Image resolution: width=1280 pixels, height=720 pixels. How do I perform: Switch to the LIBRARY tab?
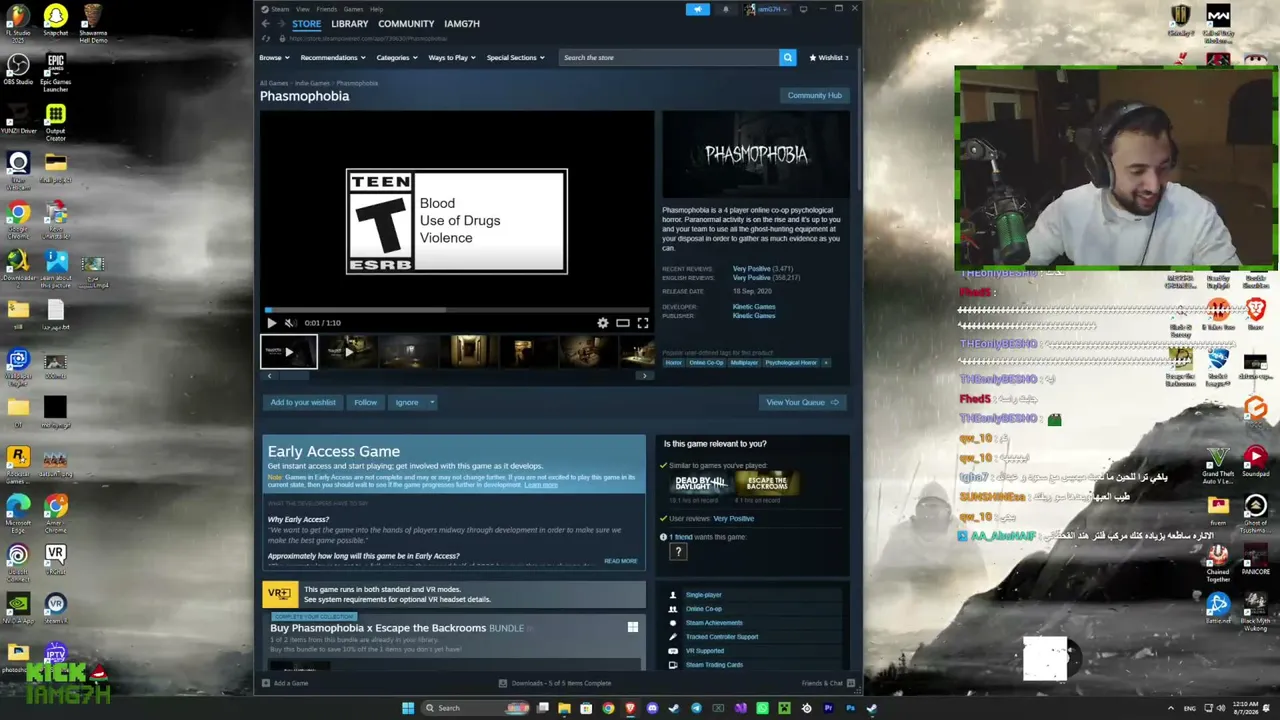[349, 23]
